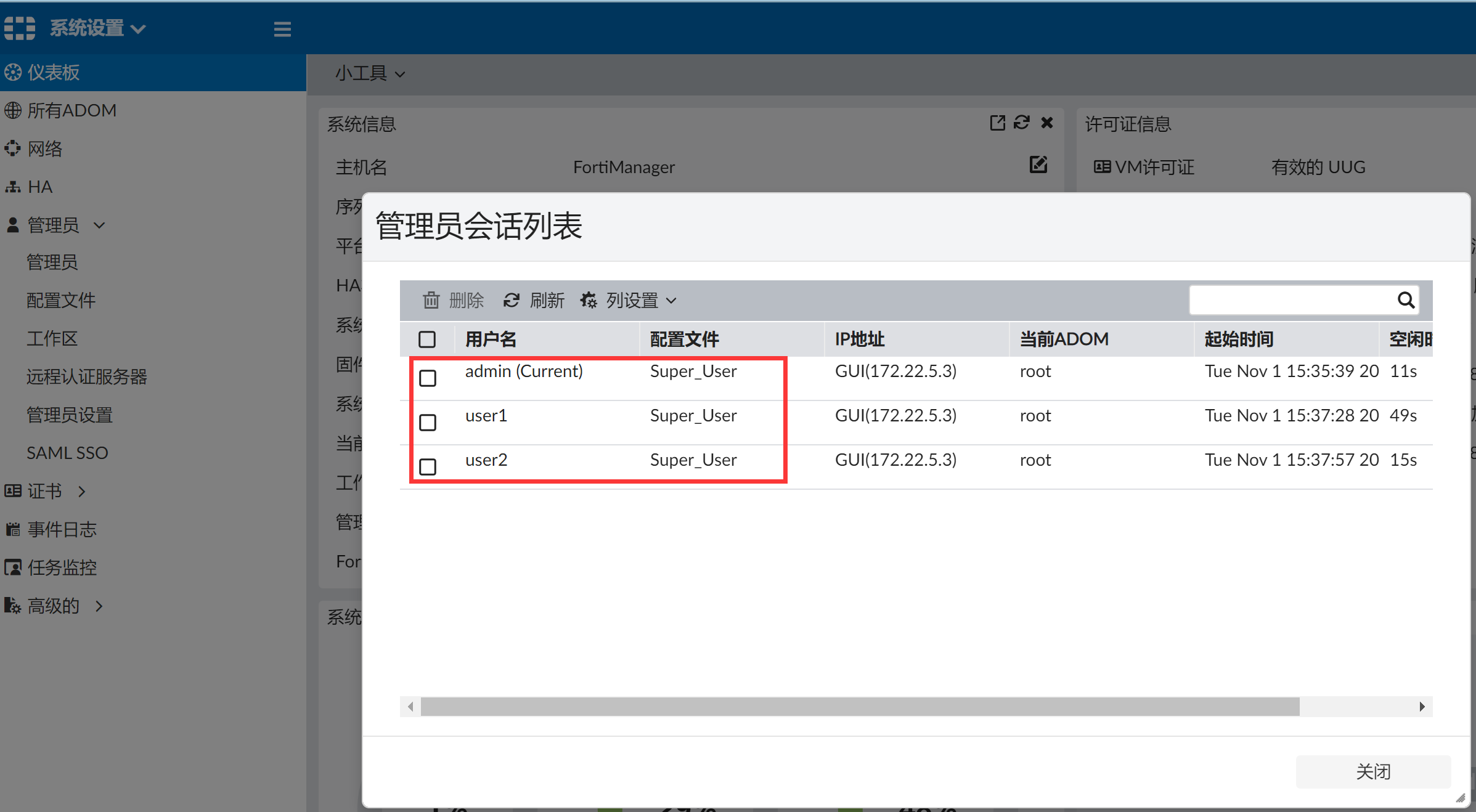
Task: Select SAML SSO in sidebar
Action: pos(67,453)
